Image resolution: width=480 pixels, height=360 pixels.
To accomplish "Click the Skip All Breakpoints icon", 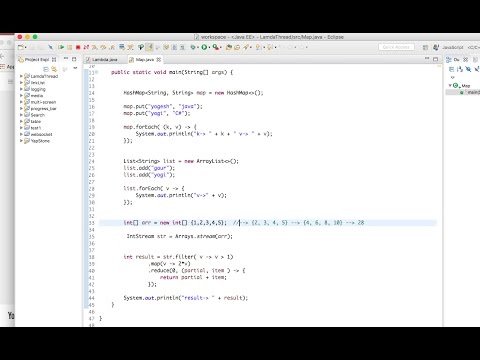I will tap(50, 47).
